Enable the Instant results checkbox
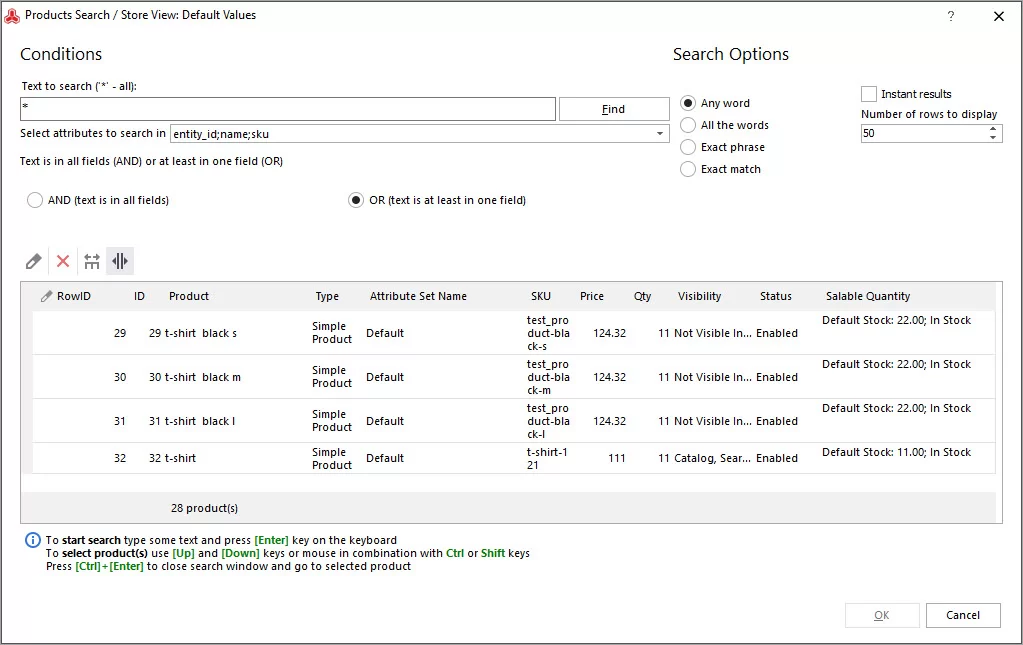 [x=868, y=94]
